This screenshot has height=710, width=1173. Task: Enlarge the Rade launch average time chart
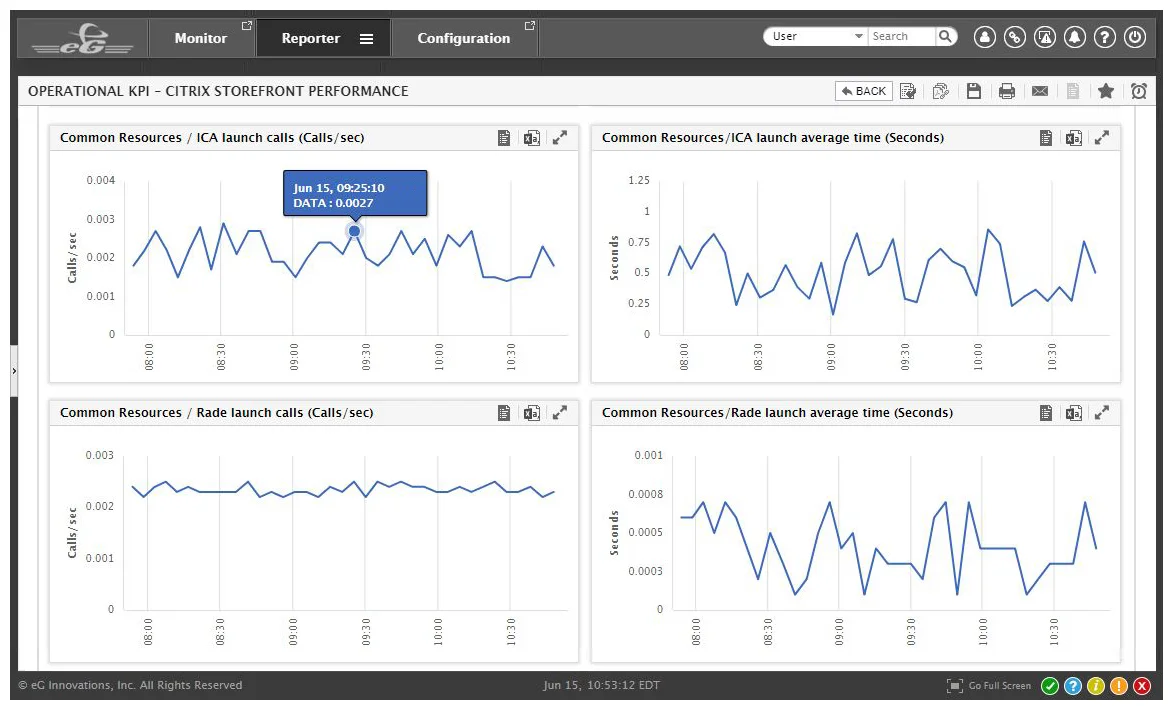click(1102, 413)
